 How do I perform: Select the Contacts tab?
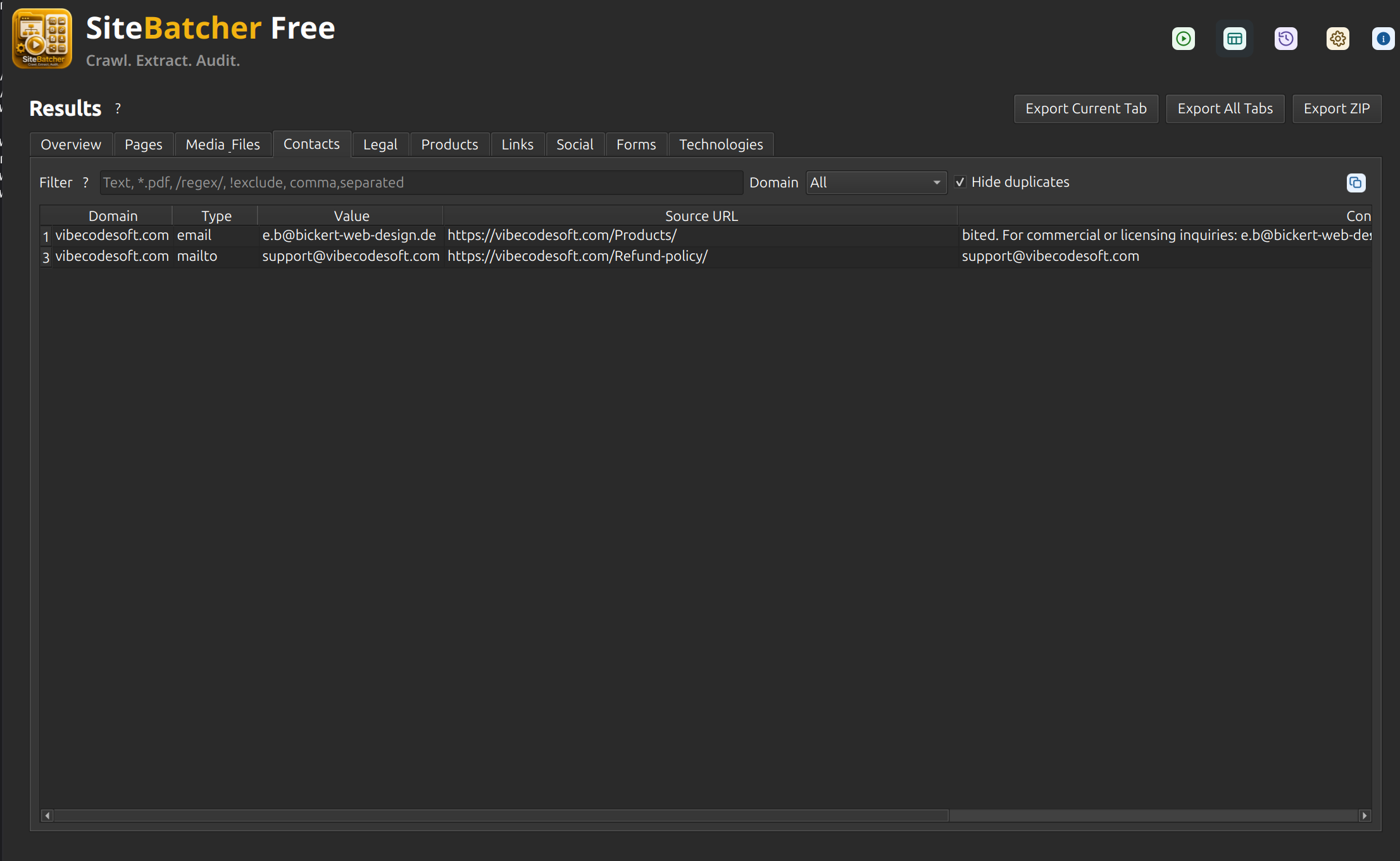(311, 144)
